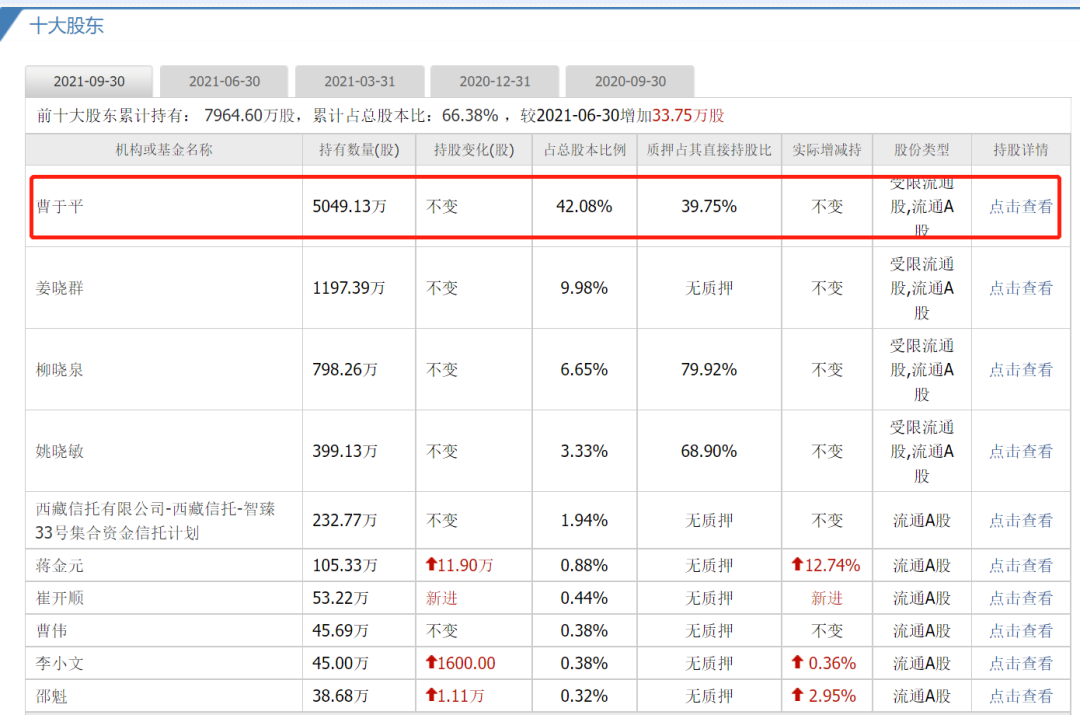1080x715 pixels.
Task: Click the 9.98% share ratio
Action: click(x=584, y=288)
